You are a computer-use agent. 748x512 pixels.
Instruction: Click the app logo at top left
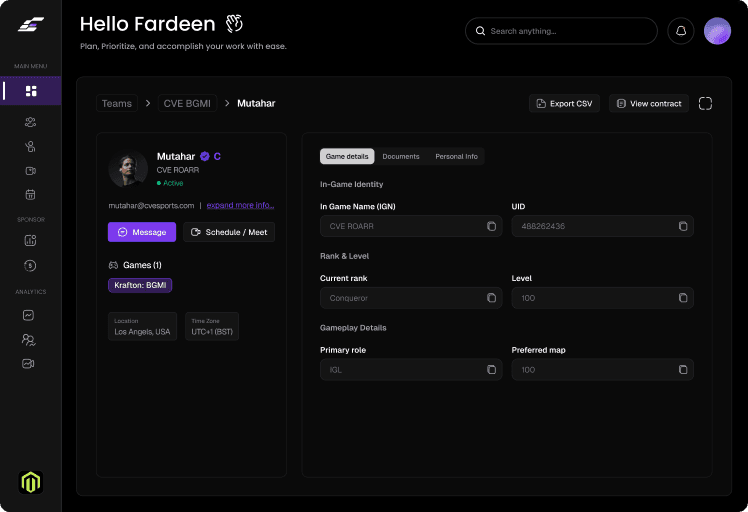point(31,24)
